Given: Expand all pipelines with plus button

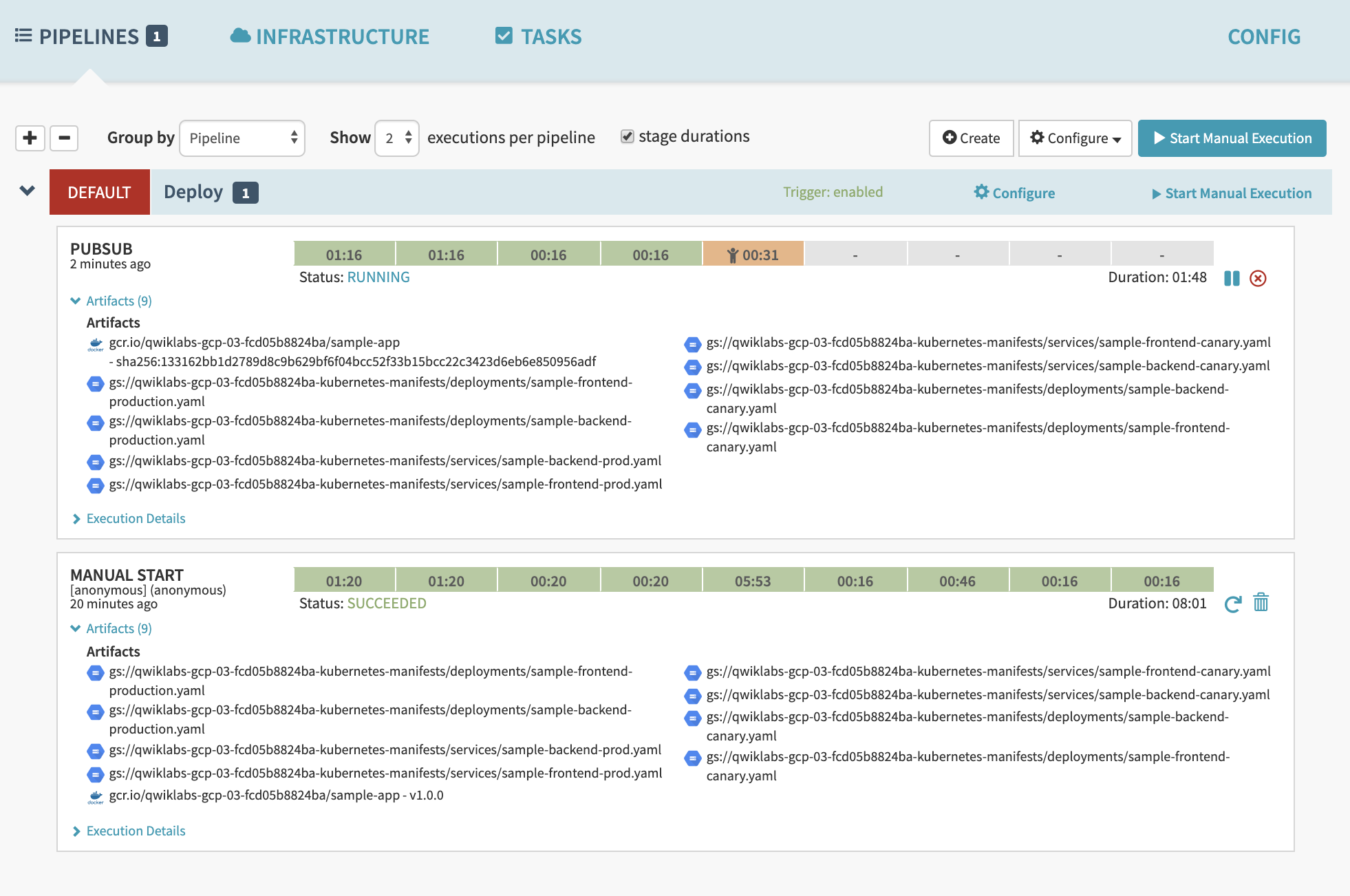Looking at the screenshot, I should [x=30, y=138].
